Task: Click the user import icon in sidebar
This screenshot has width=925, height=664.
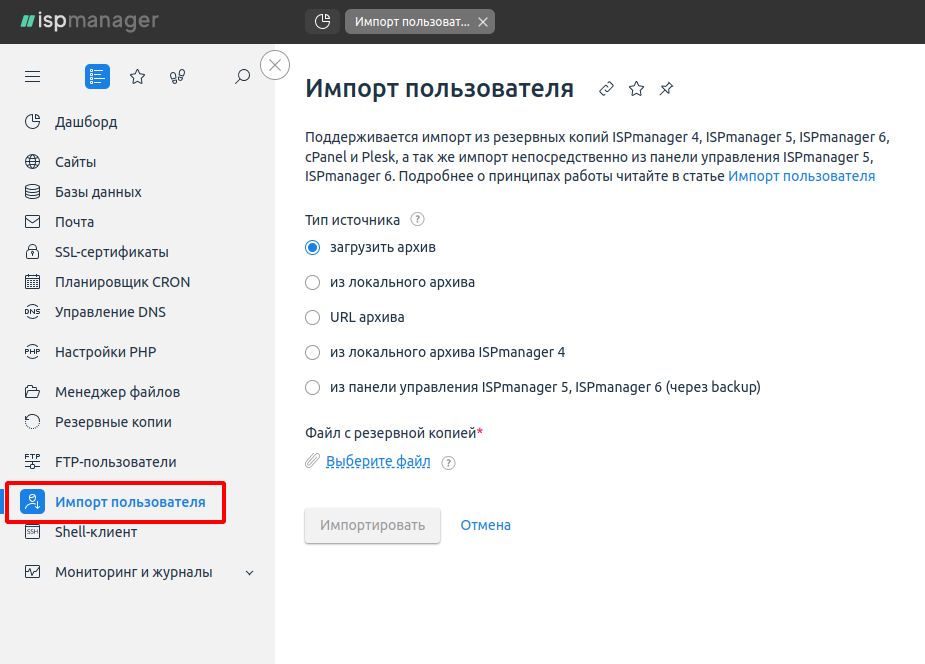Action: (32, 502)
